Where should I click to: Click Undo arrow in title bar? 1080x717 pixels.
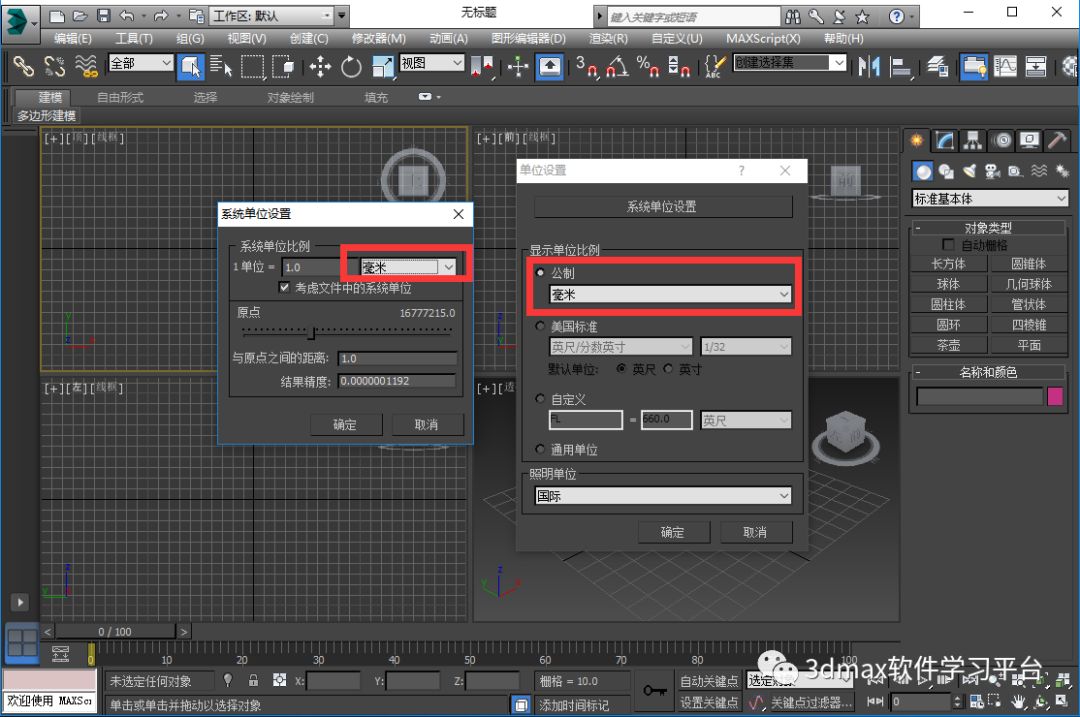click(x=127, y=15)
